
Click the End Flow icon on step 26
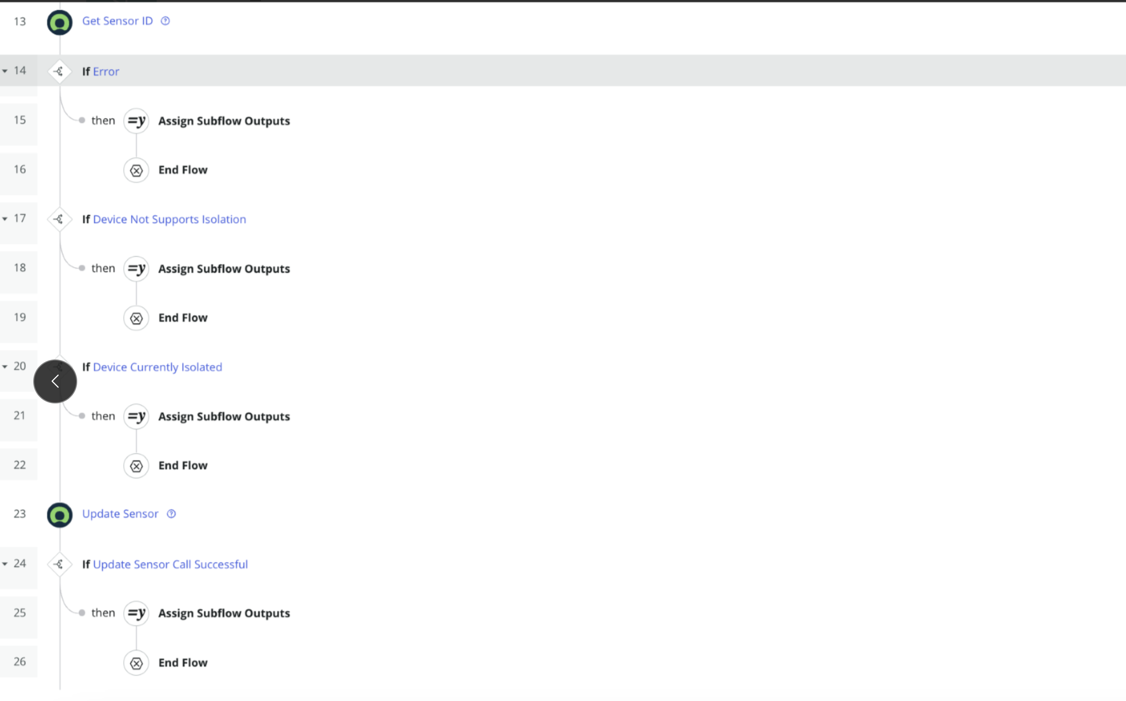pyautogui.click(x=136, y=663)
